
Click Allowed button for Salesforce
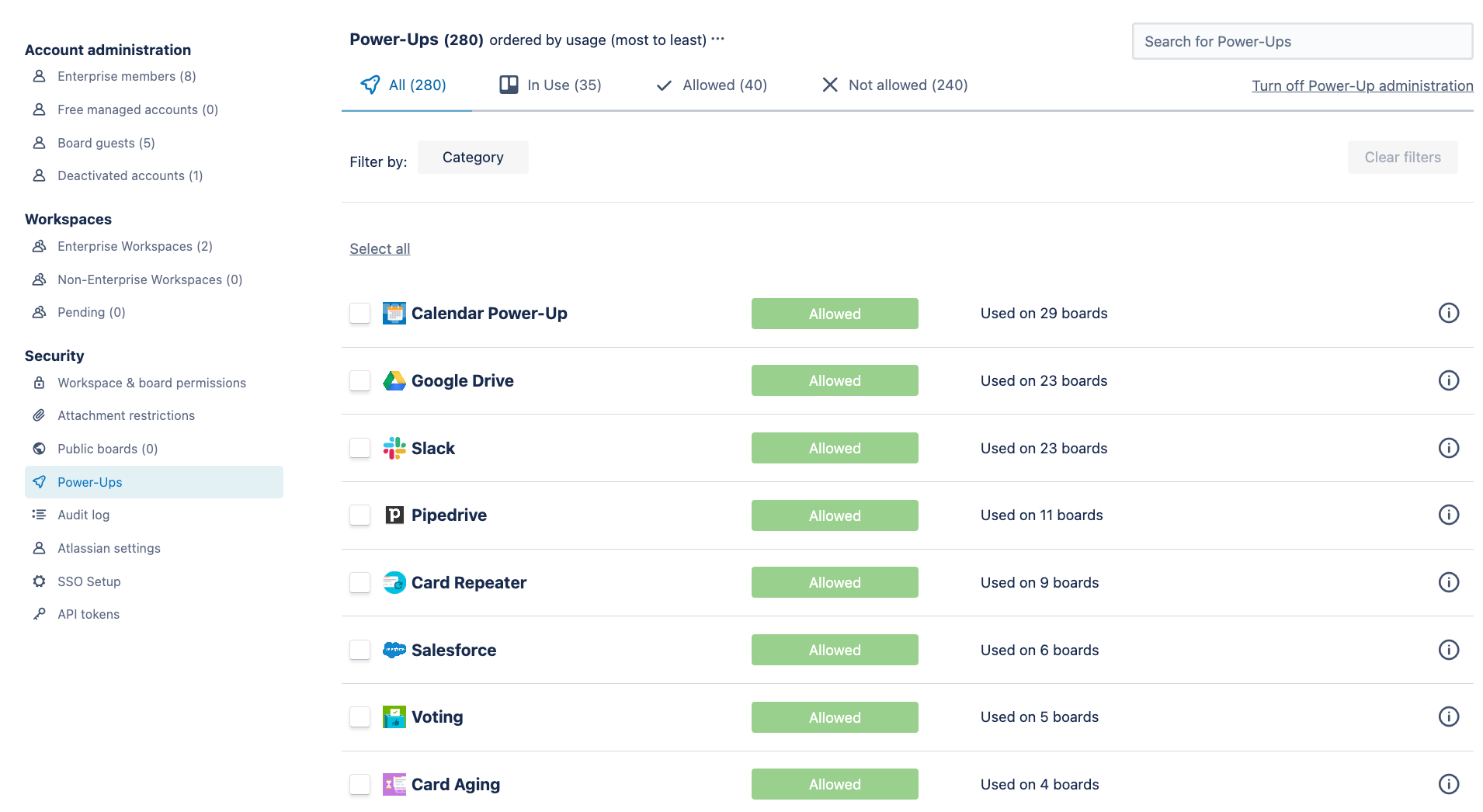[835, 650]
